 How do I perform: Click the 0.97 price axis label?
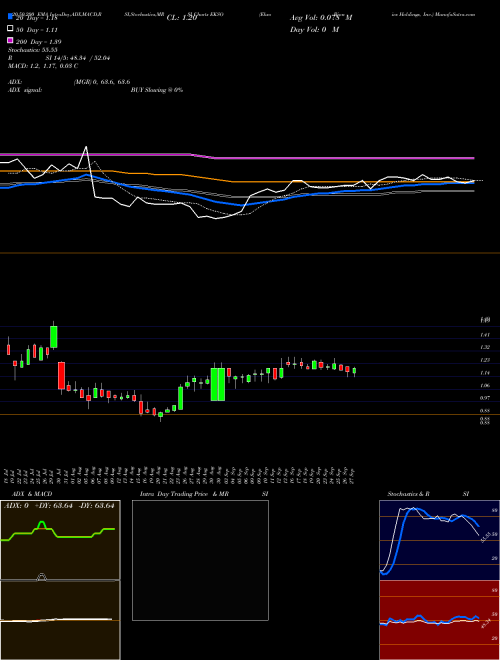tap(485, 398)
